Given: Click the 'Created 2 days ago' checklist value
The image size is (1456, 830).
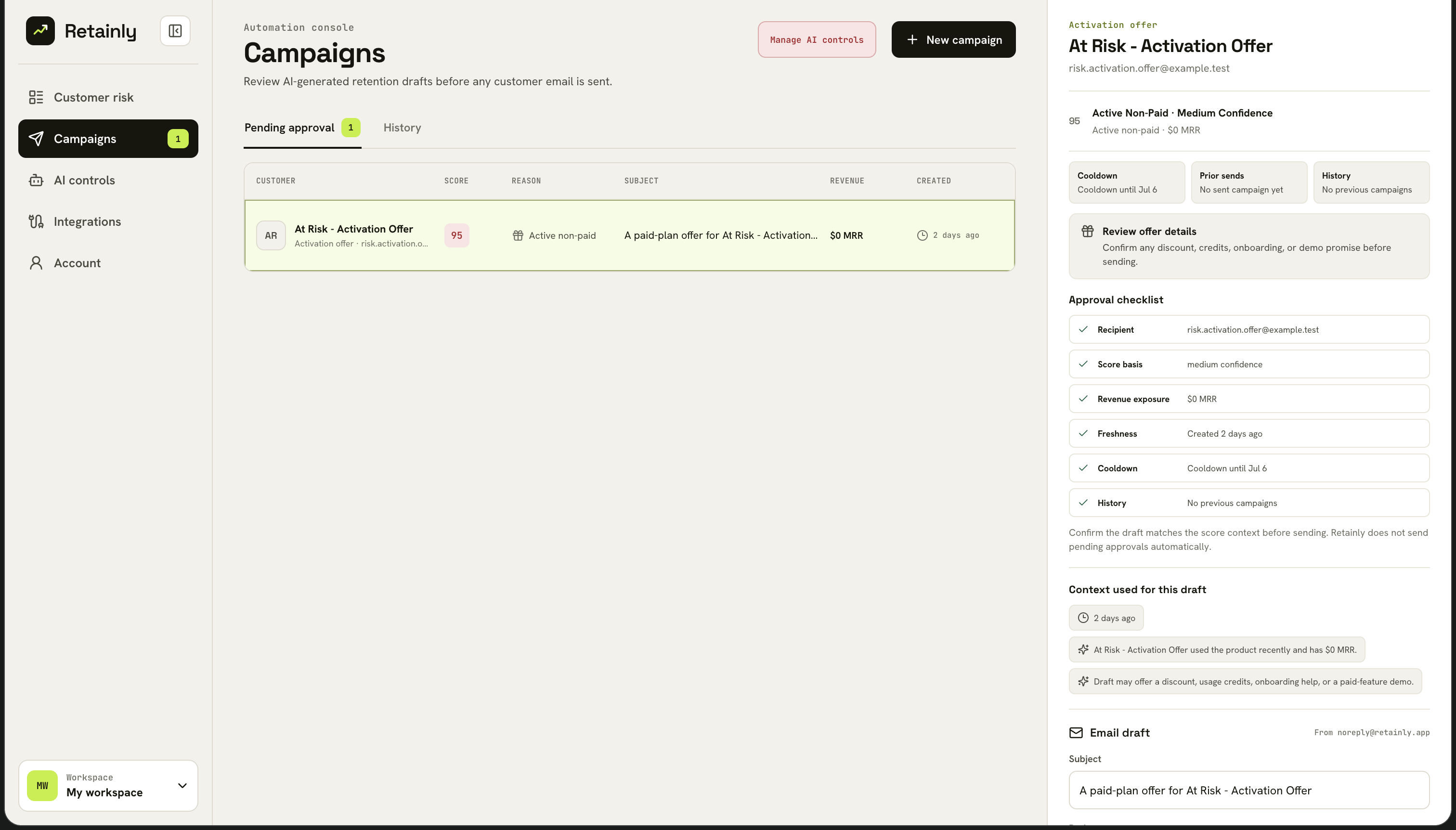Looking at the screenshot, I should [x=1224, y=433].
